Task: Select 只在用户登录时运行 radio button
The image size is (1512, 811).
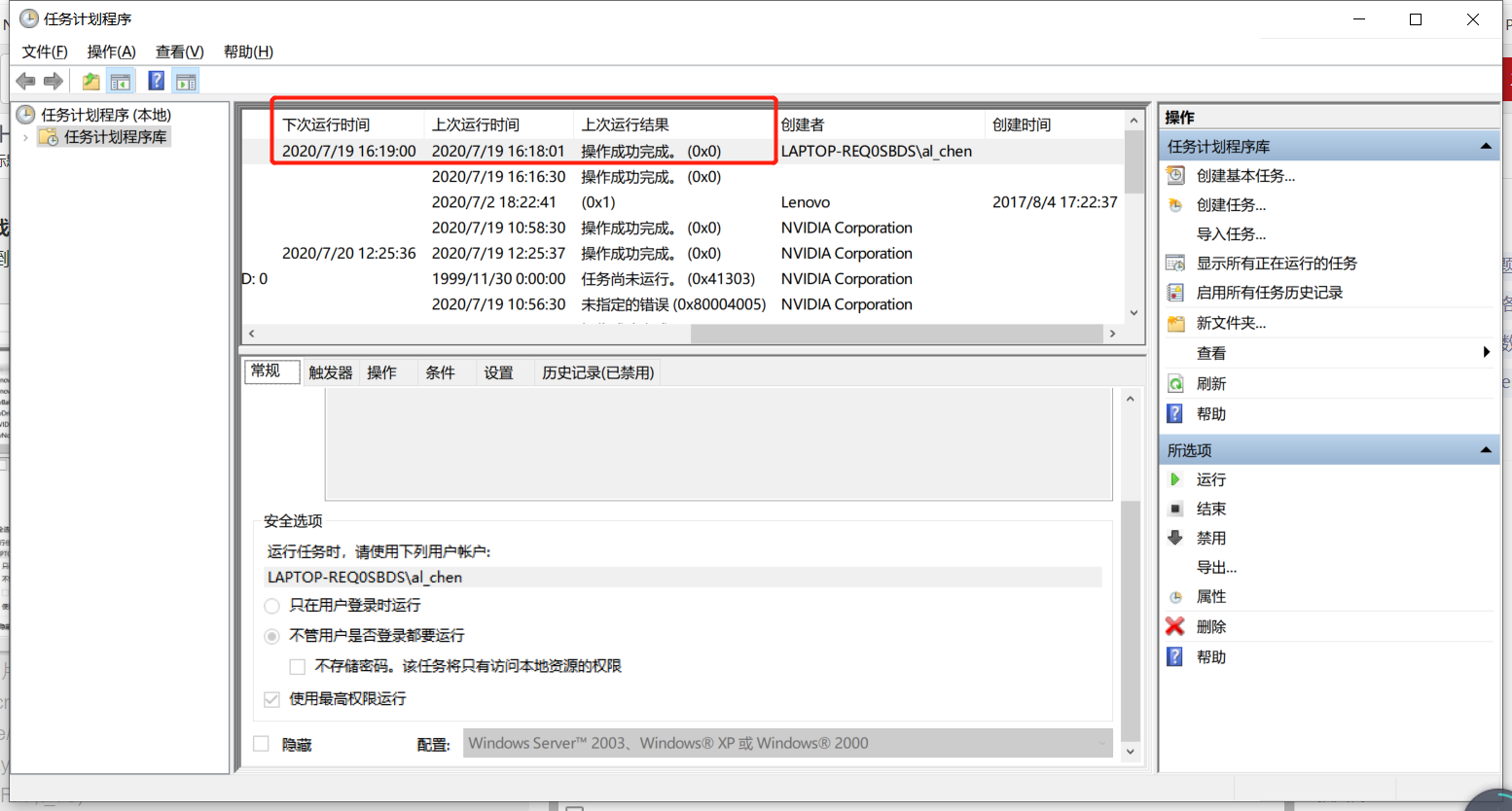Action: pos(271,605)
